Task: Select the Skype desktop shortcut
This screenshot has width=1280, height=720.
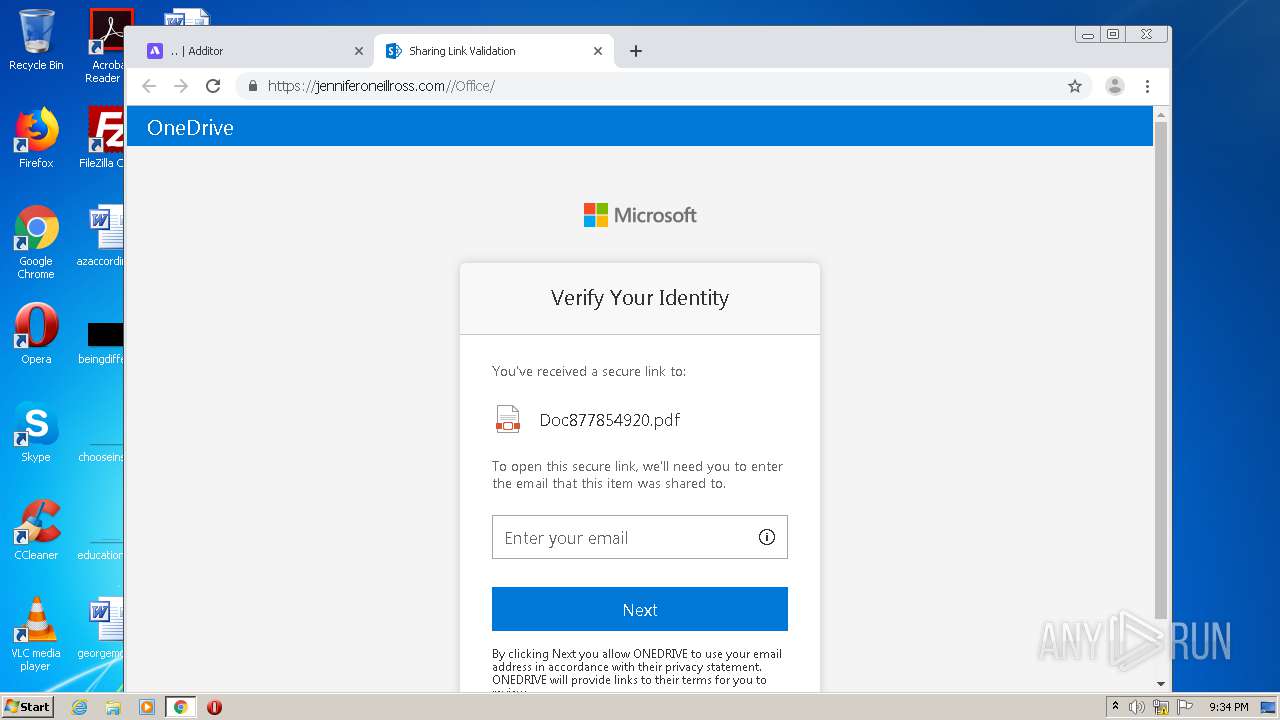Action: point(36,432)
